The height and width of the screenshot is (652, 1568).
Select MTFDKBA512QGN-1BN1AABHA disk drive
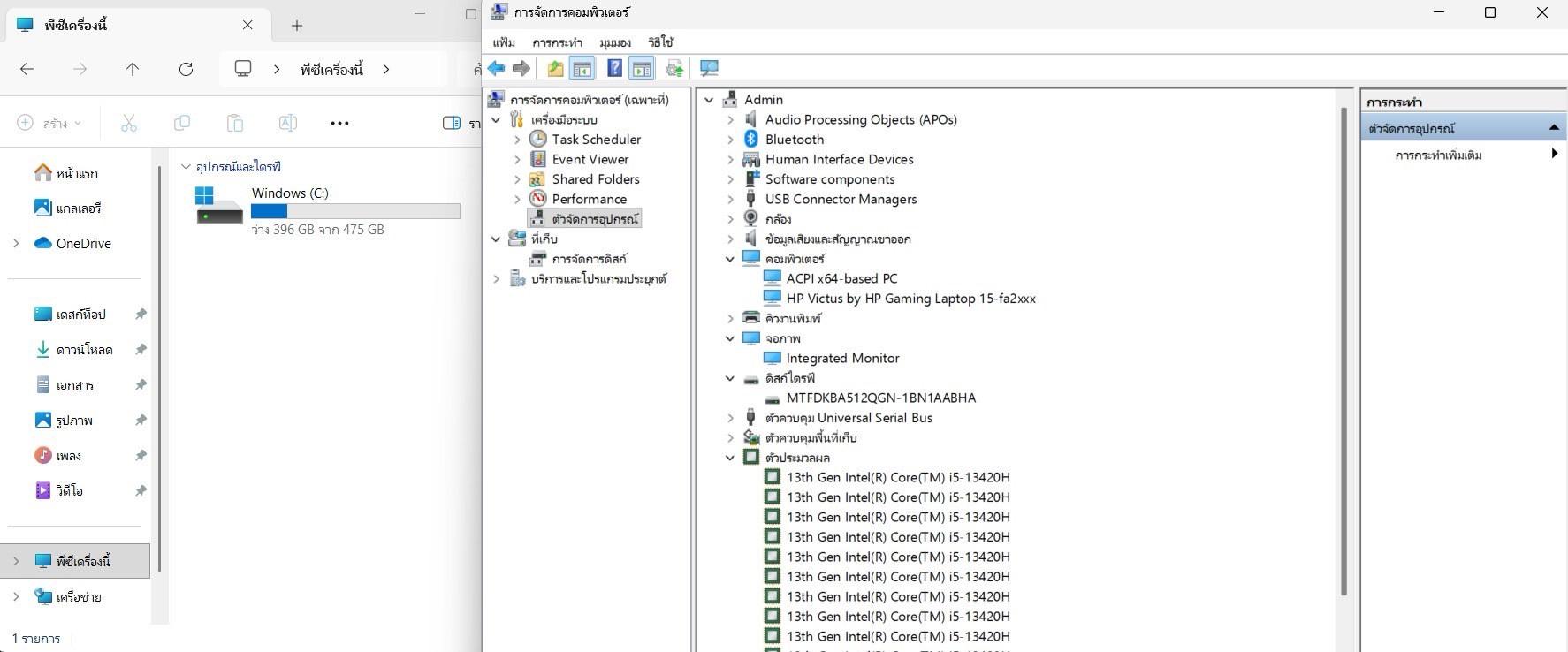881,398
